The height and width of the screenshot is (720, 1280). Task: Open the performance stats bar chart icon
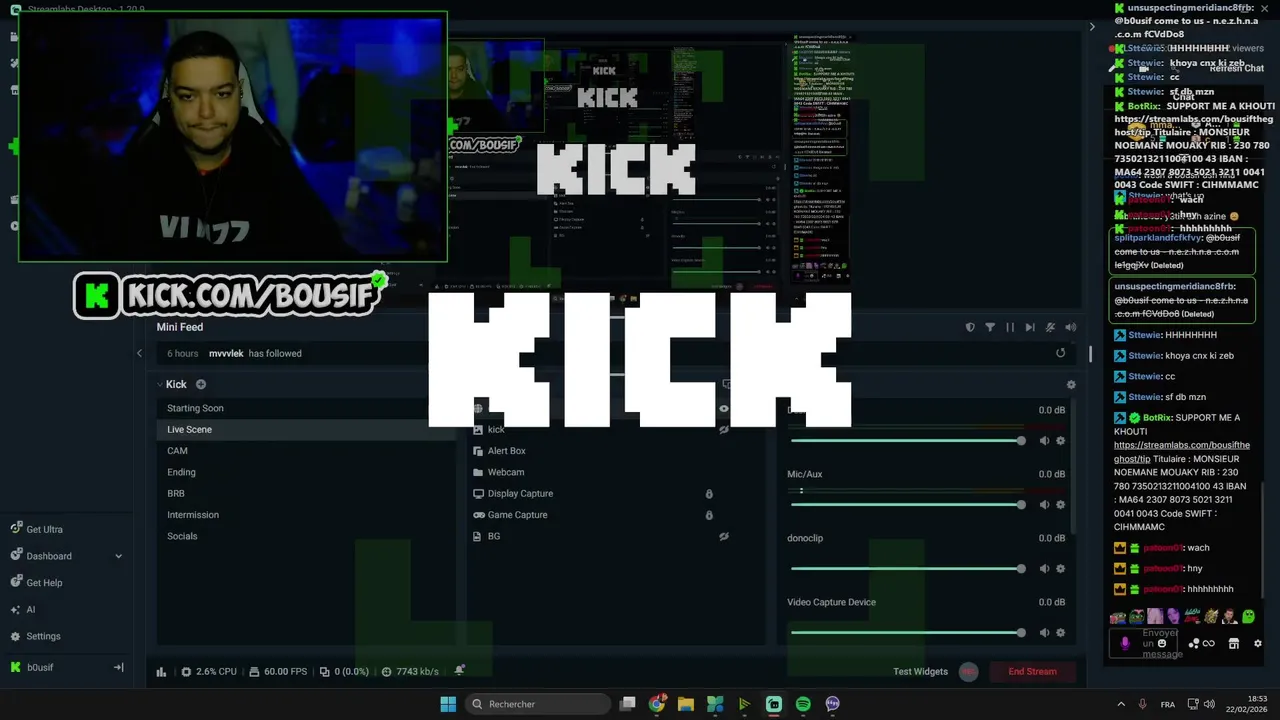[161, 671]
